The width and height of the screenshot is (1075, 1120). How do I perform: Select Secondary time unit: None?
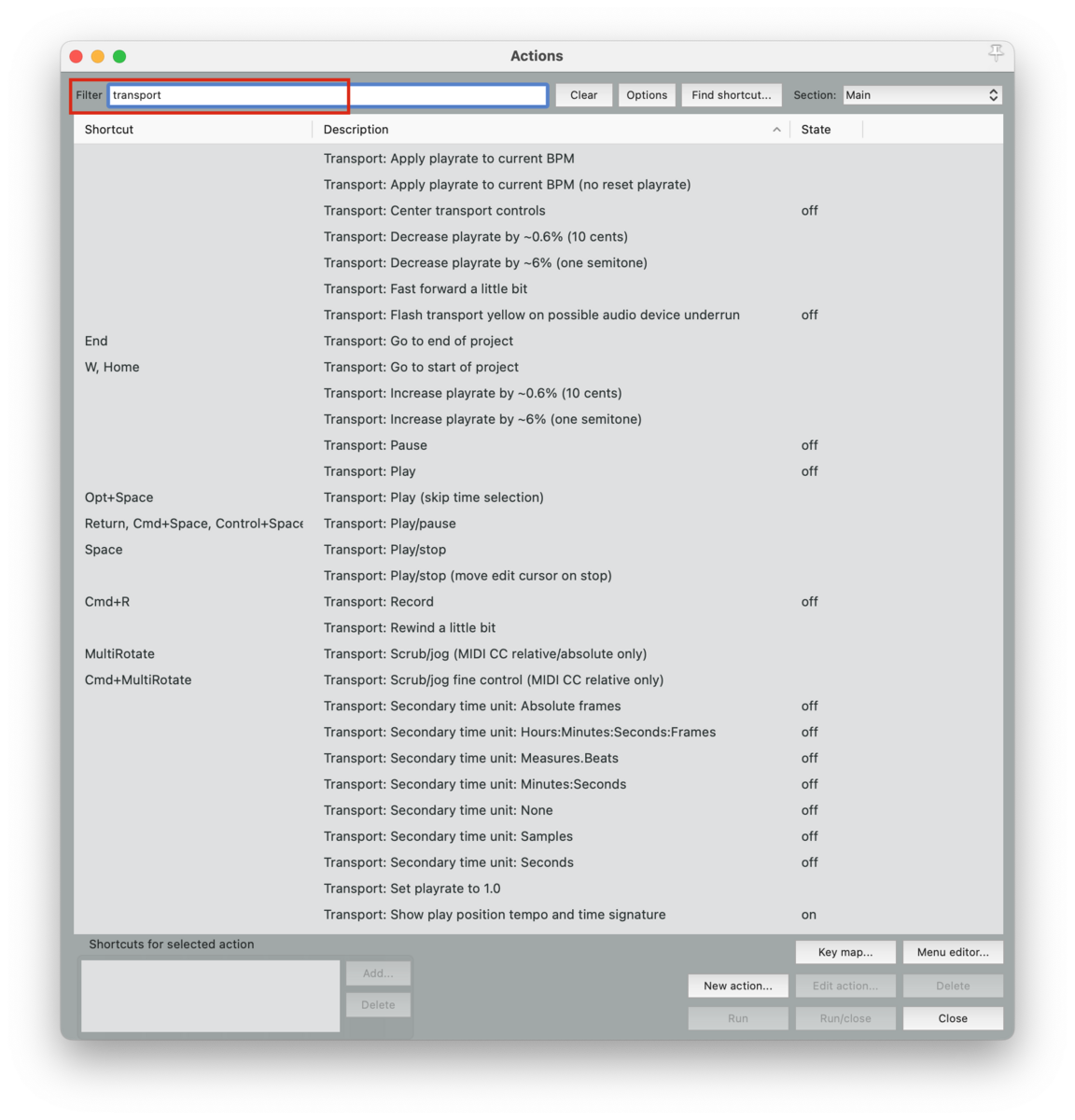[438, 812]
